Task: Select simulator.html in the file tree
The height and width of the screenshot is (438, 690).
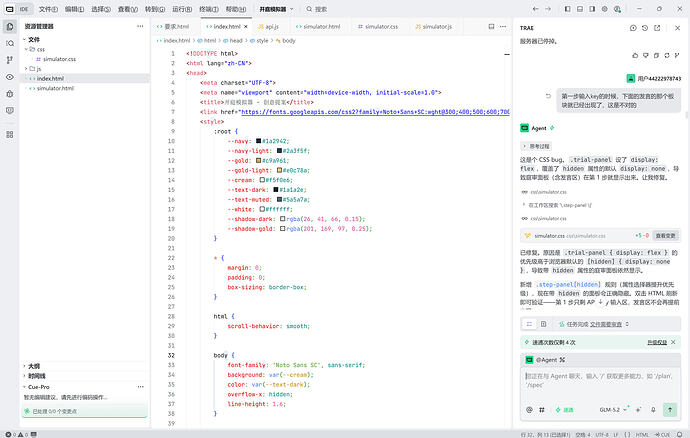Action: 55,88
